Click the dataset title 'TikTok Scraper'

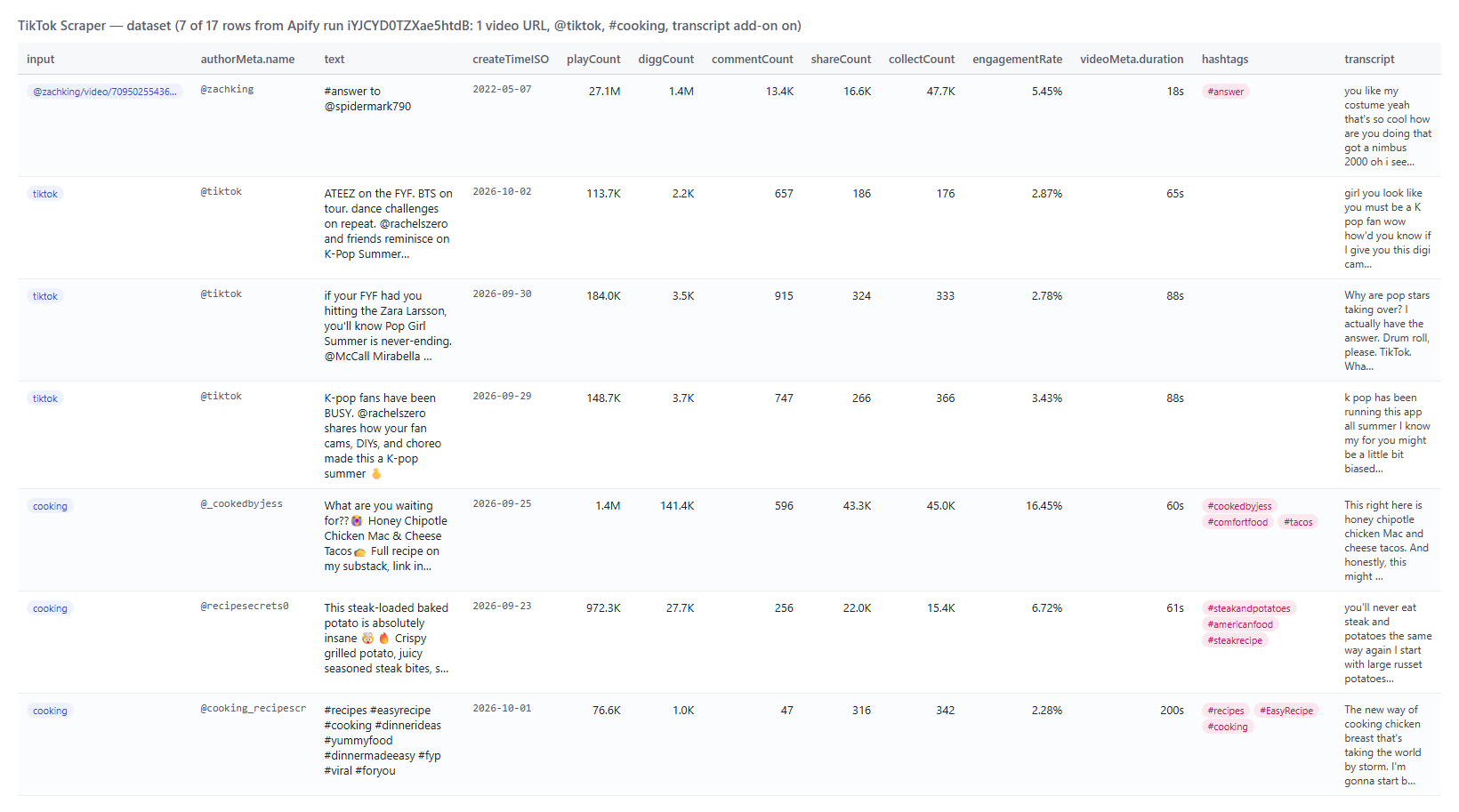tap(61, 26)
